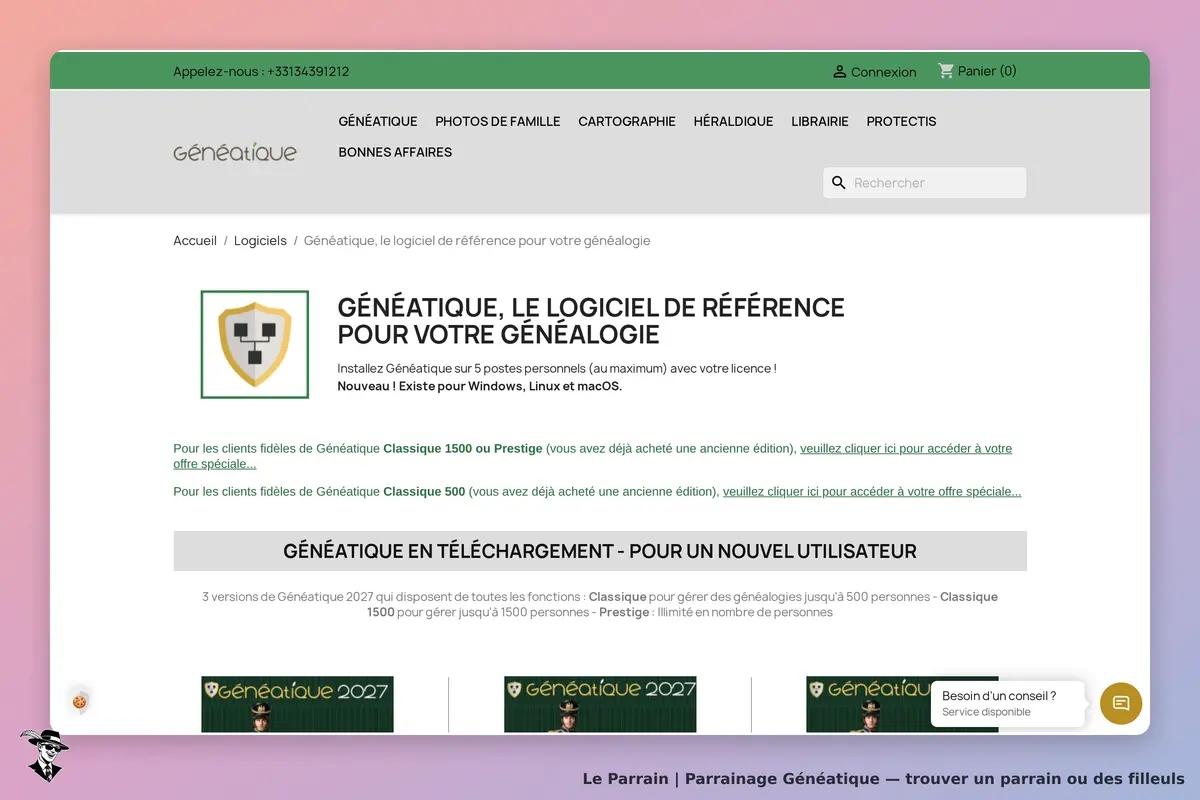Click the Généatique logo in header

click(235, 152)
